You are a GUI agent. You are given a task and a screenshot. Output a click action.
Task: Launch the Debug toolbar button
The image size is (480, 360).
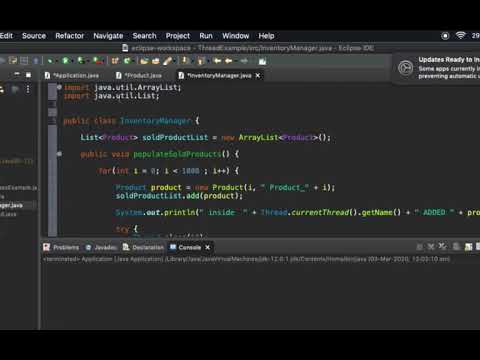[x=50, y=61]
